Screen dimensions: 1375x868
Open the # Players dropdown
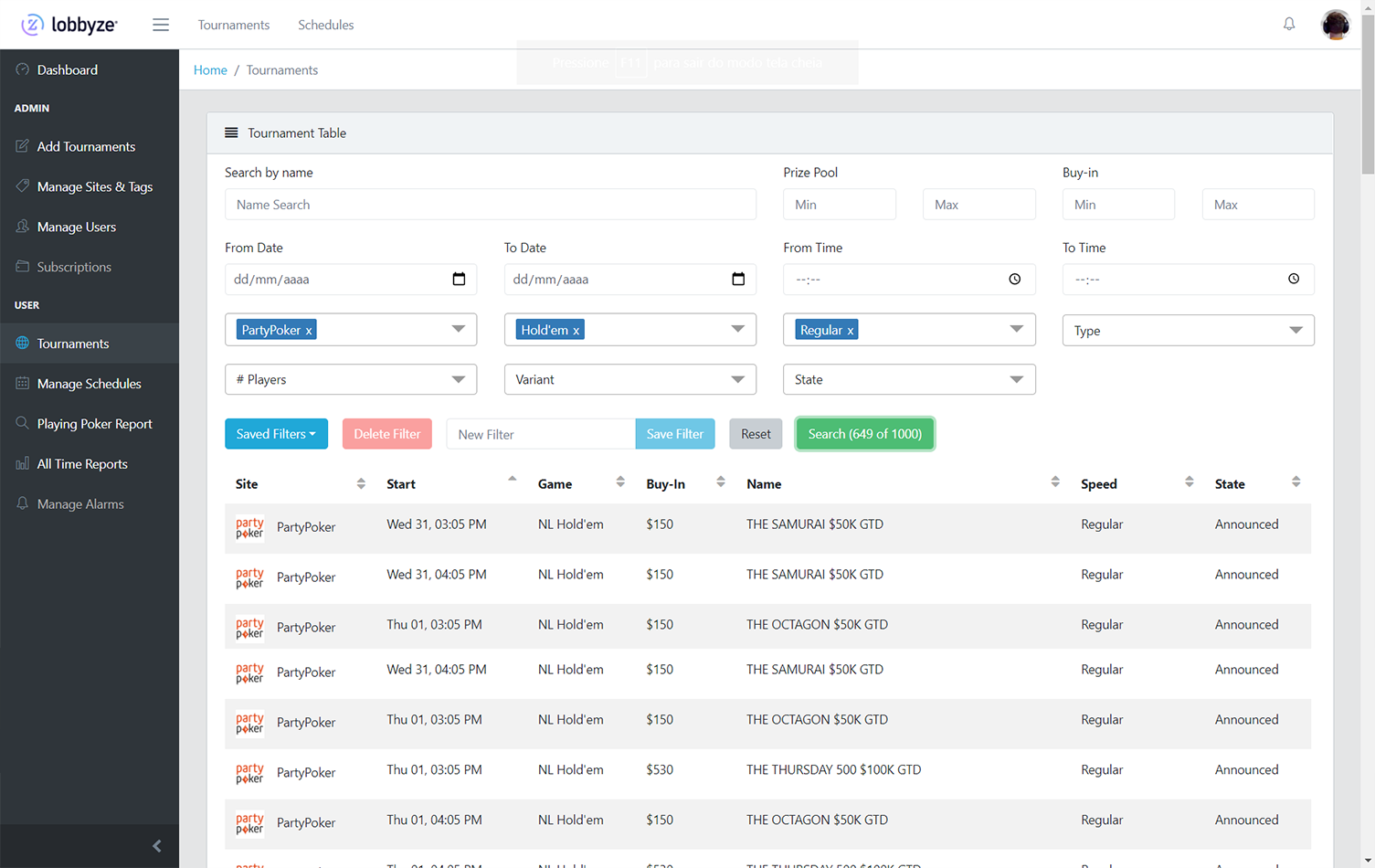351,379
